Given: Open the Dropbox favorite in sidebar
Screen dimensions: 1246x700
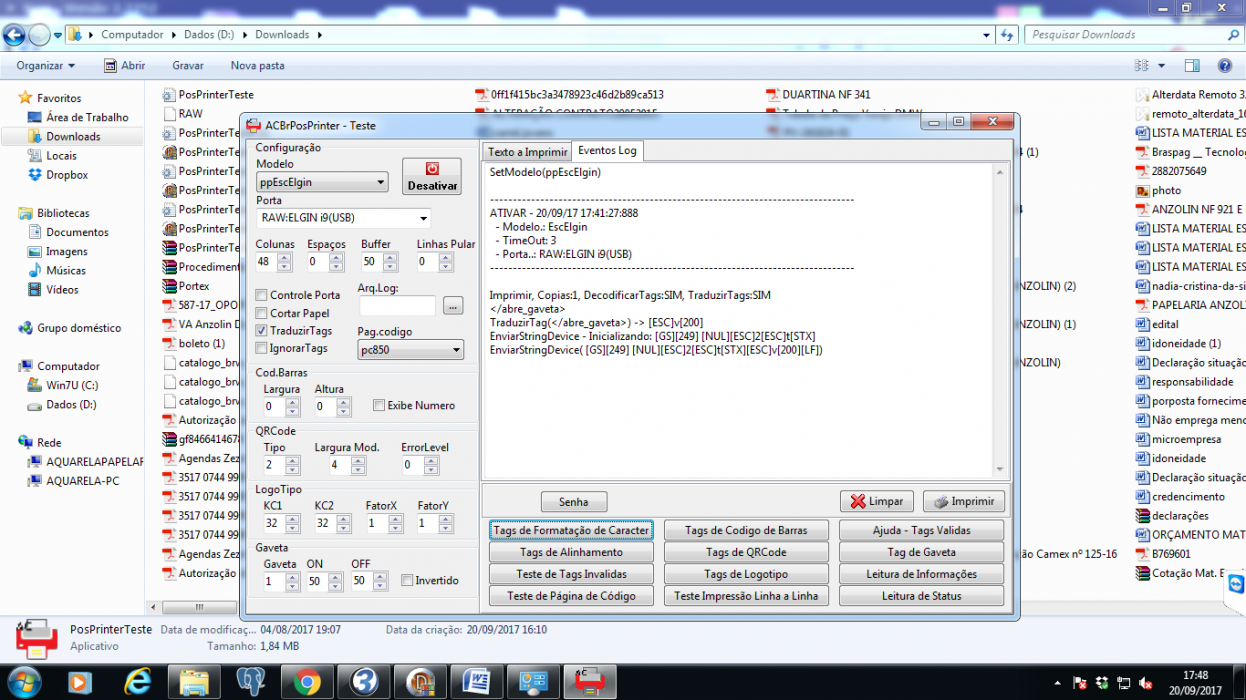Looking at the screenshot, I should point(67,175).
